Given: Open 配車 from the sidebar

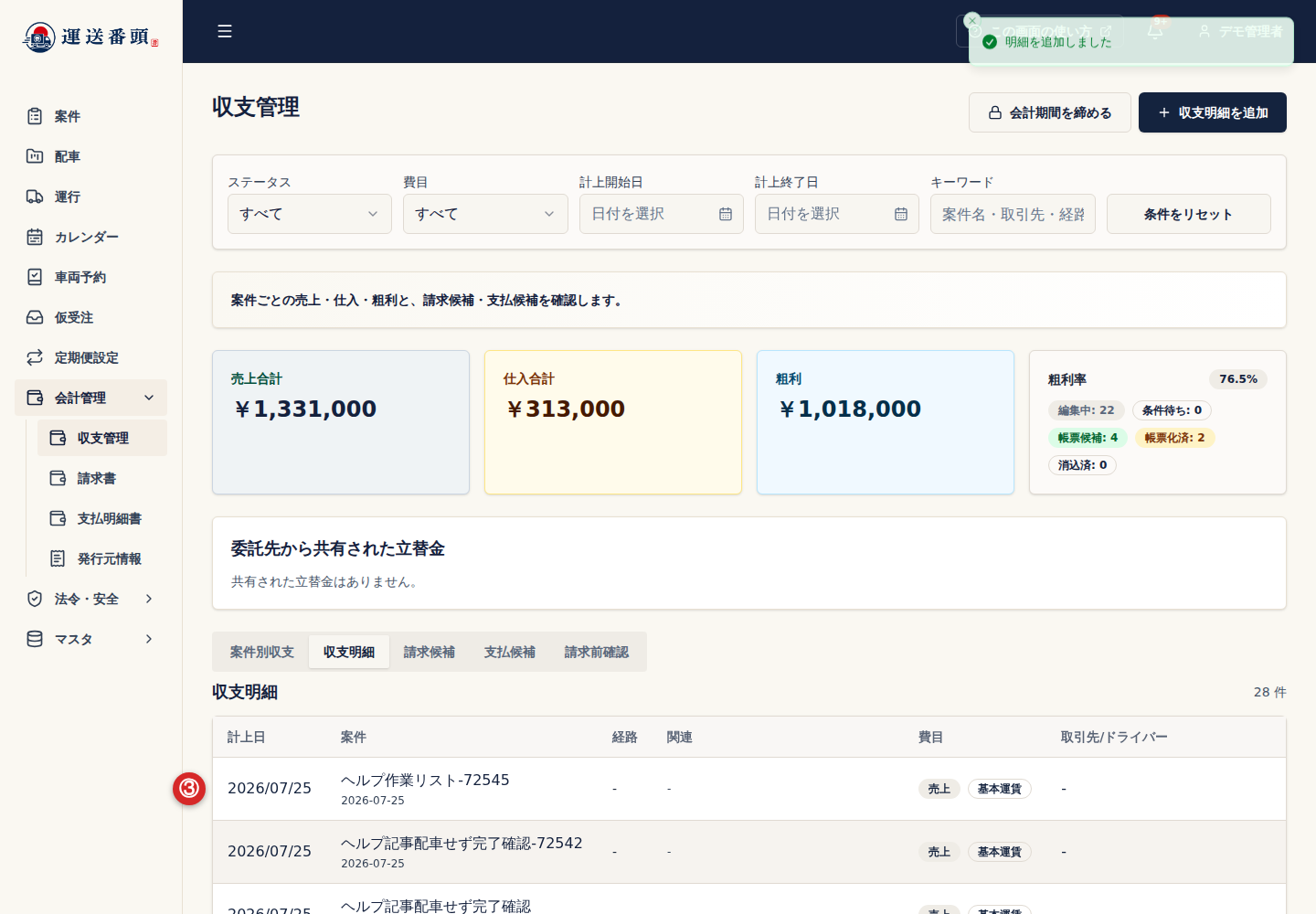Looking at the screenshot, I should pyautogui.click(x=90, y=156).
